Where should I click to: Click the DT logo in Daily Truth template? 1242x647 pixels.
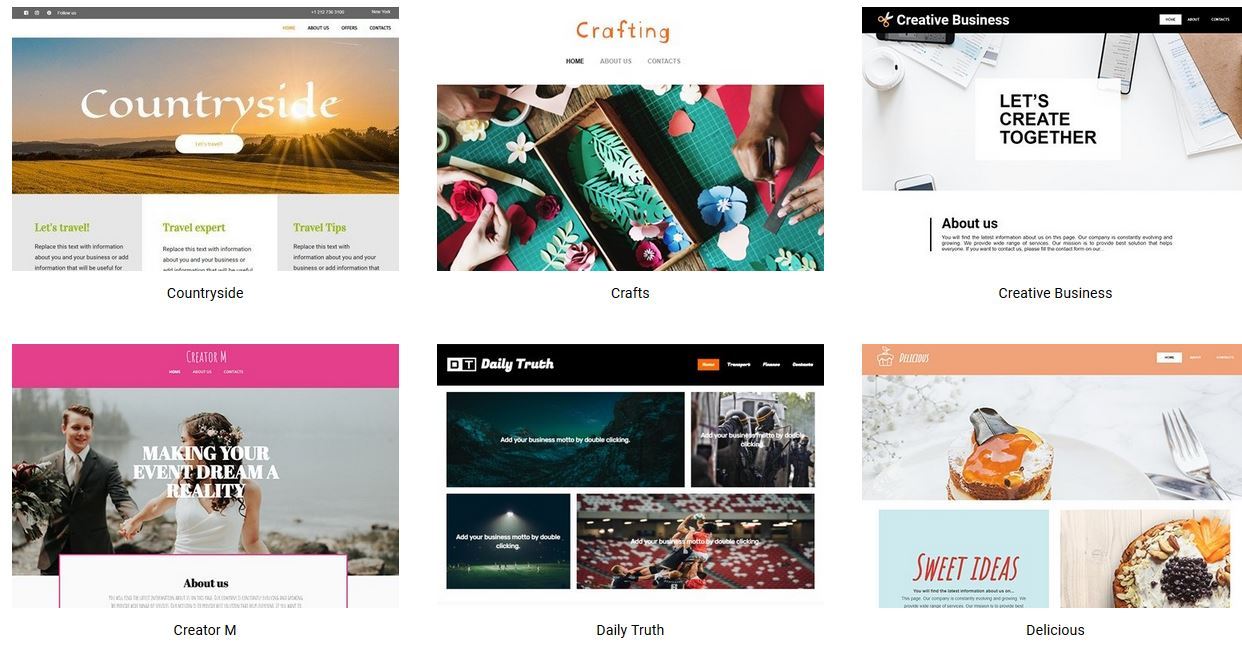[461, 365]
